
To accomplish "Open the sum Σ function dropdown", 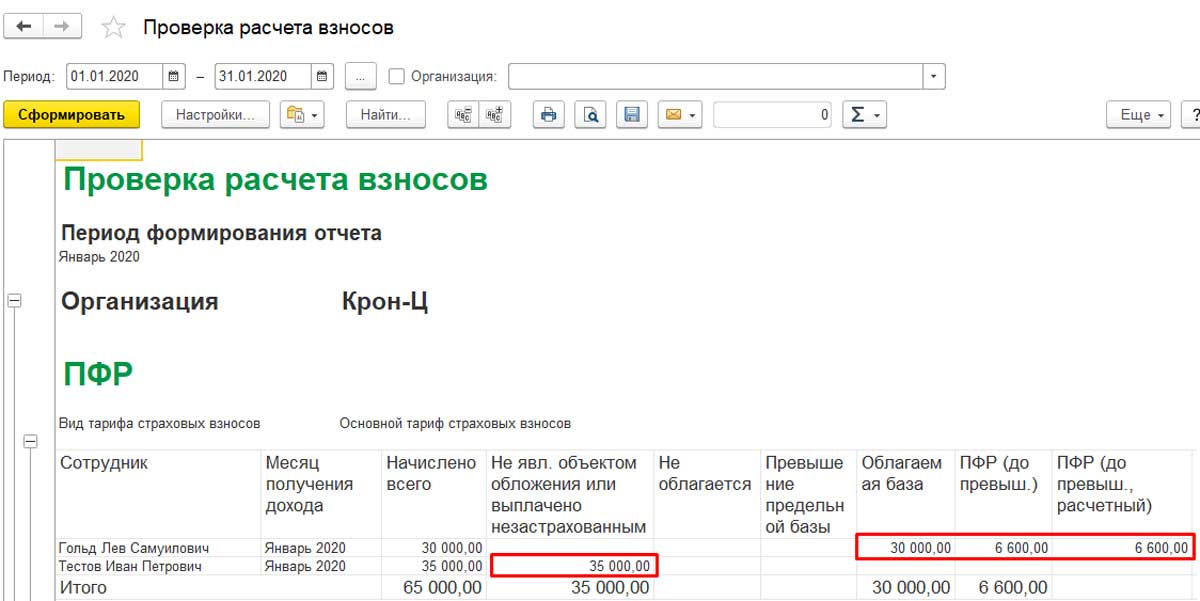I will pos(864,115).
